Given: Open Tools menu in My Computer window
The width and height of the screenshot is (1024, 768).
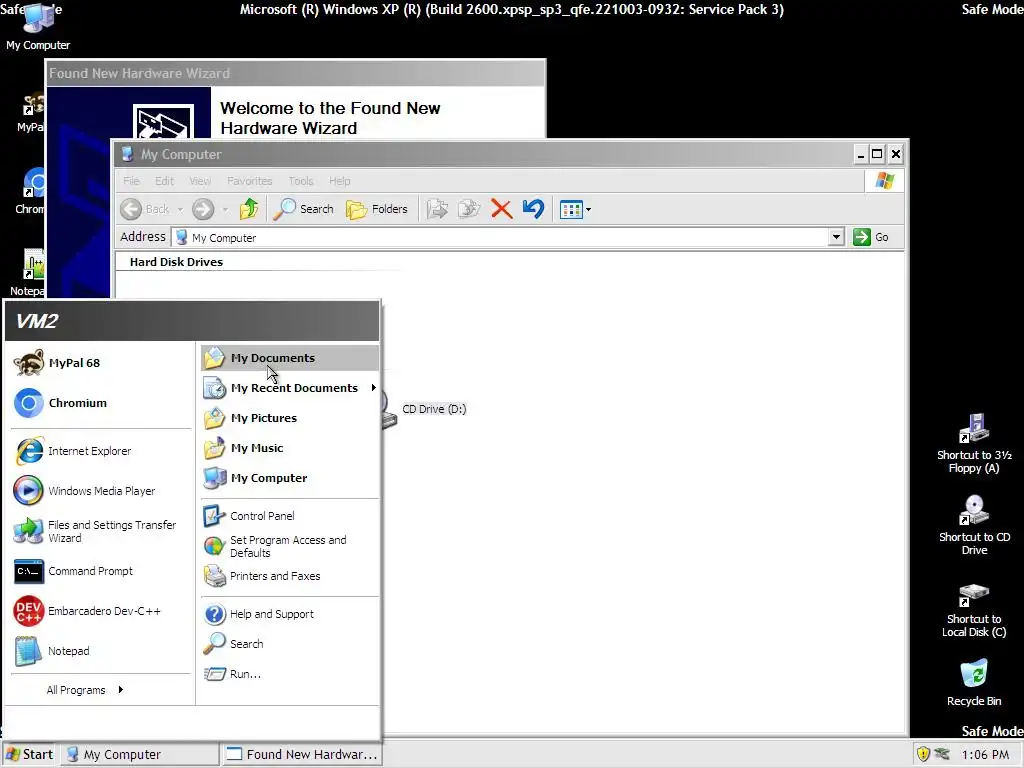Looking at the screenshot, I should tap(301, 181).
